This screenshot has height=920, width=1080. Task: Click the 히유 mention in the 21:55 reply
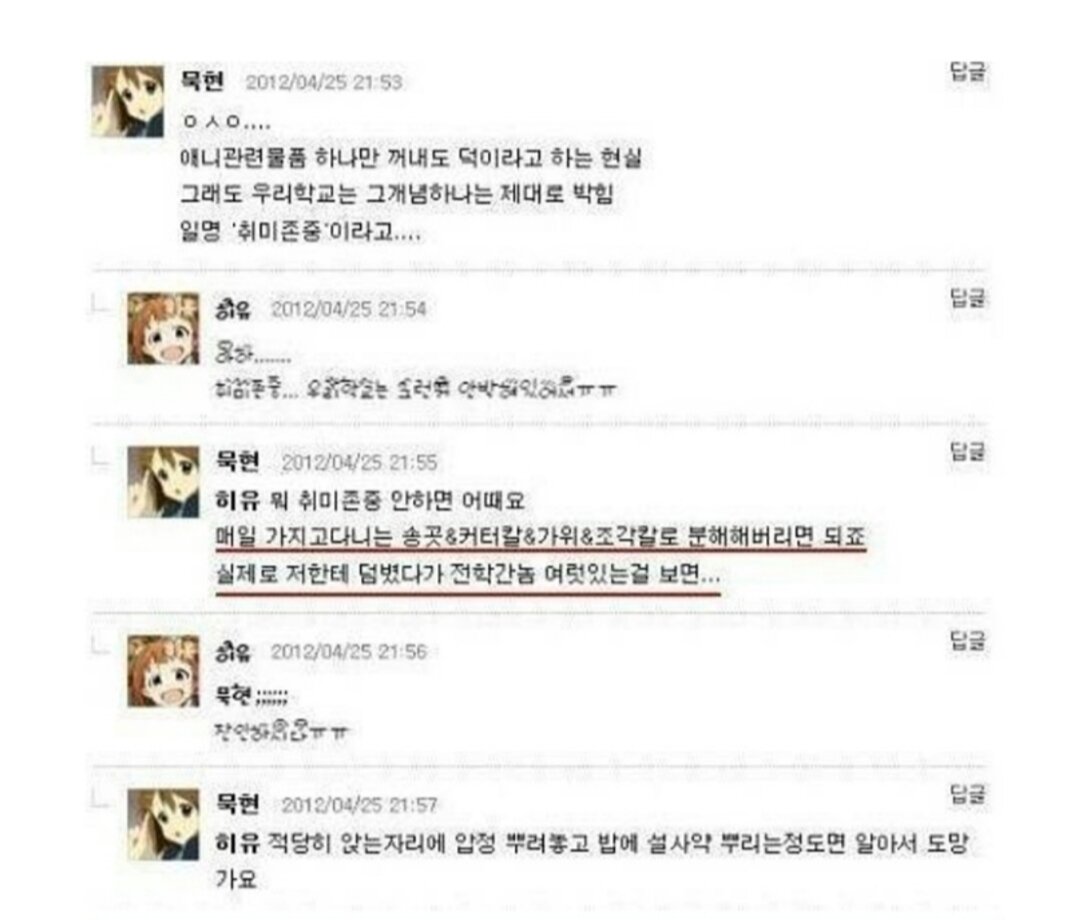coord(237,500)
